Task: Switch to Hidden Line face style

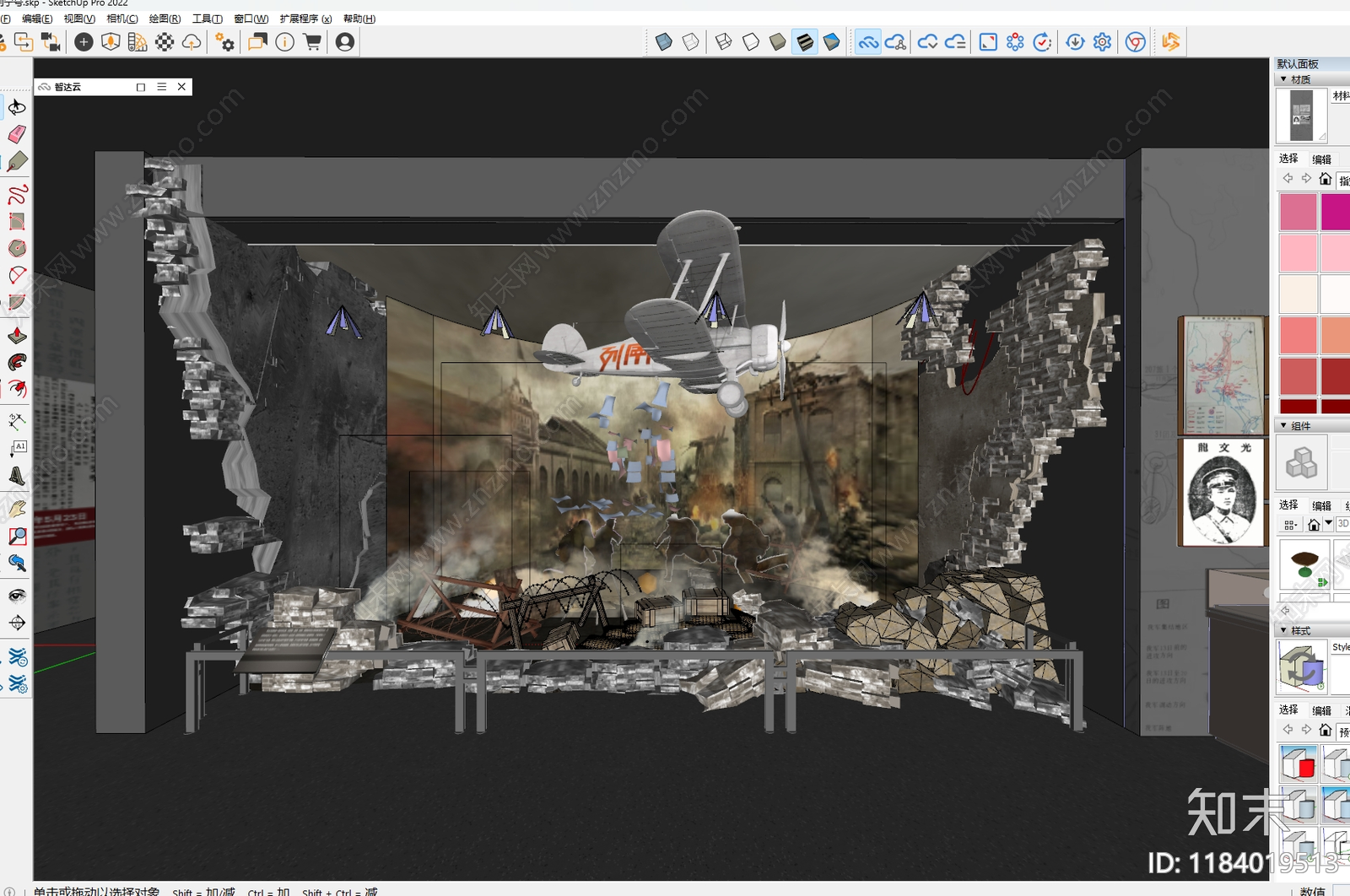Action: 750,41
